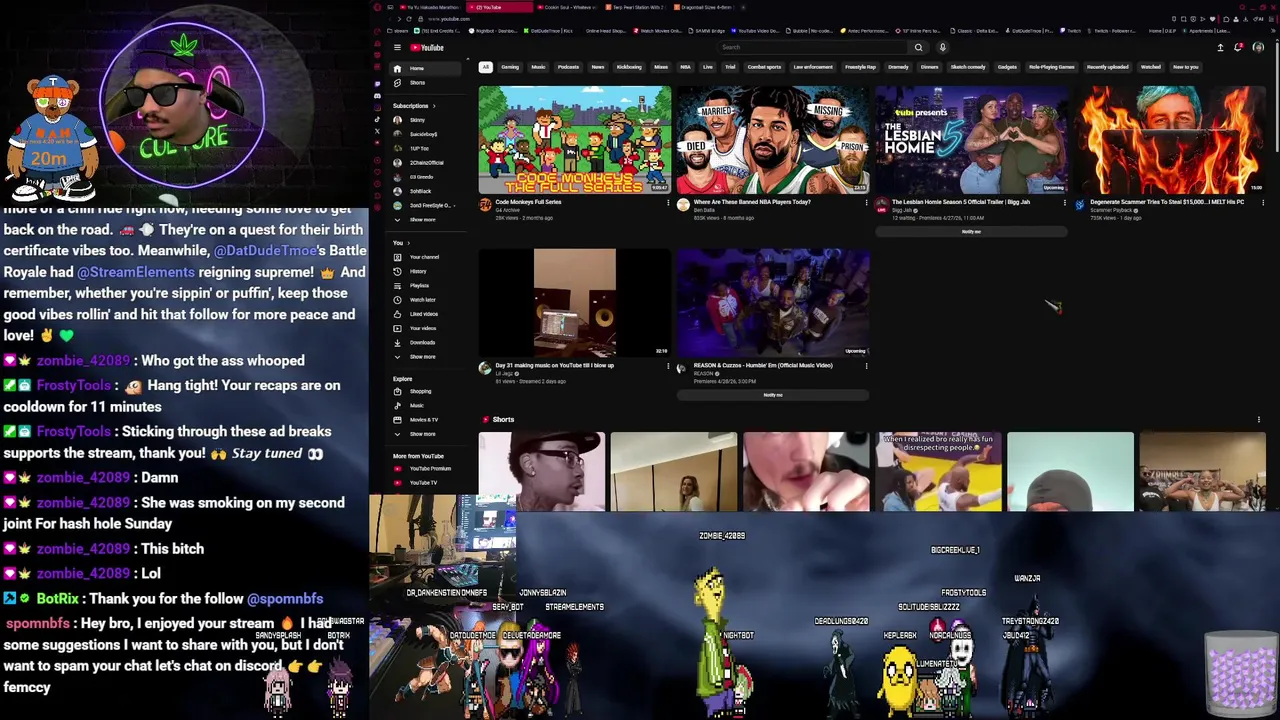1280x720 pixels.
Task: Select the Podcasts filter chip
Action: click(x=568, y=67)
